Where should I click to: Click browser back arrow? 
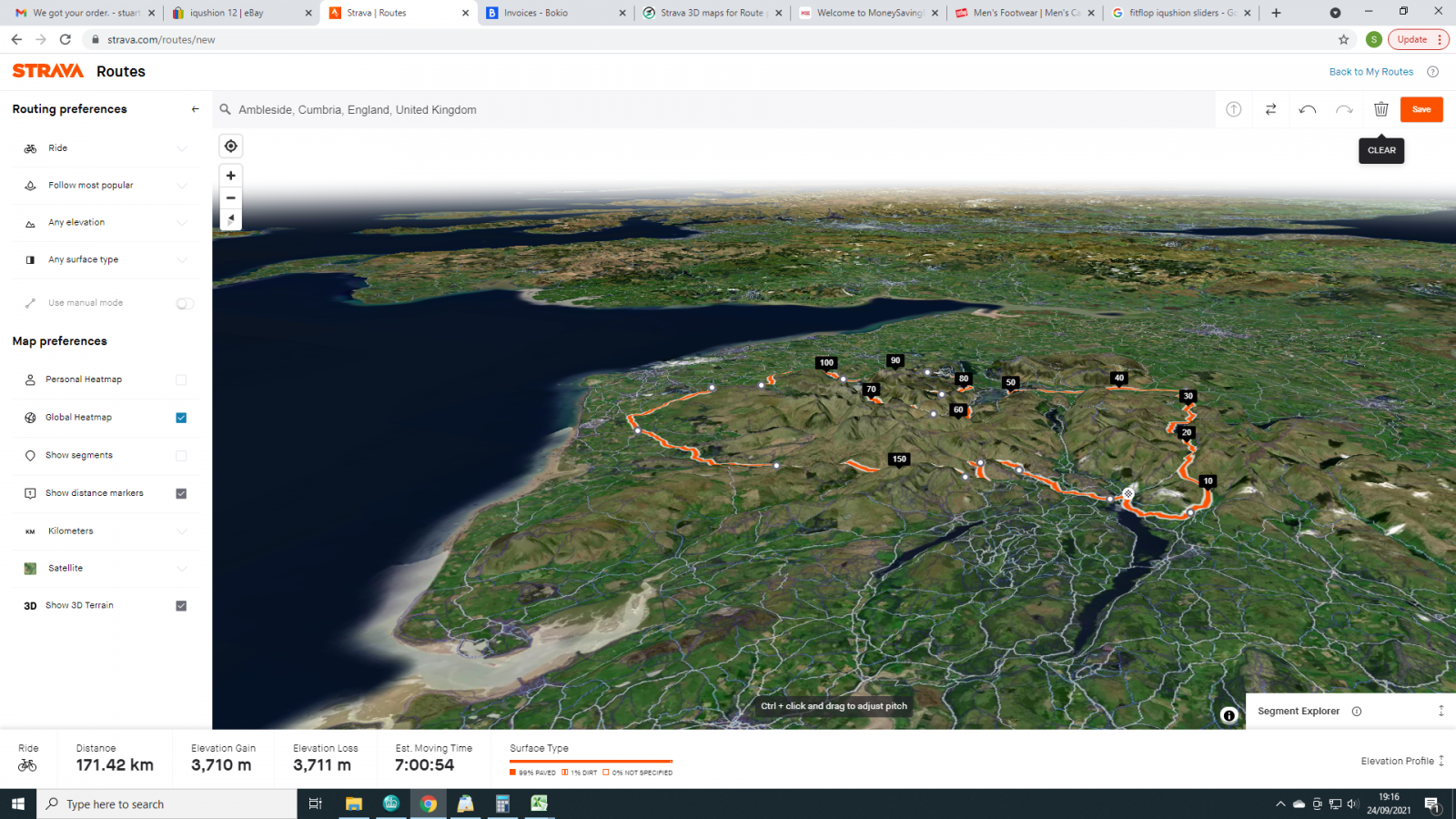click(16, 39)
